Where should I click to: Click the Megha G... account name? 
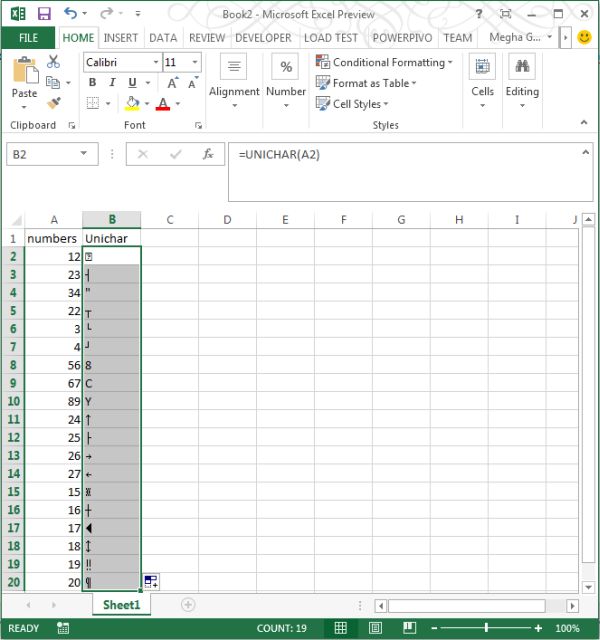(x=515, y=38)
